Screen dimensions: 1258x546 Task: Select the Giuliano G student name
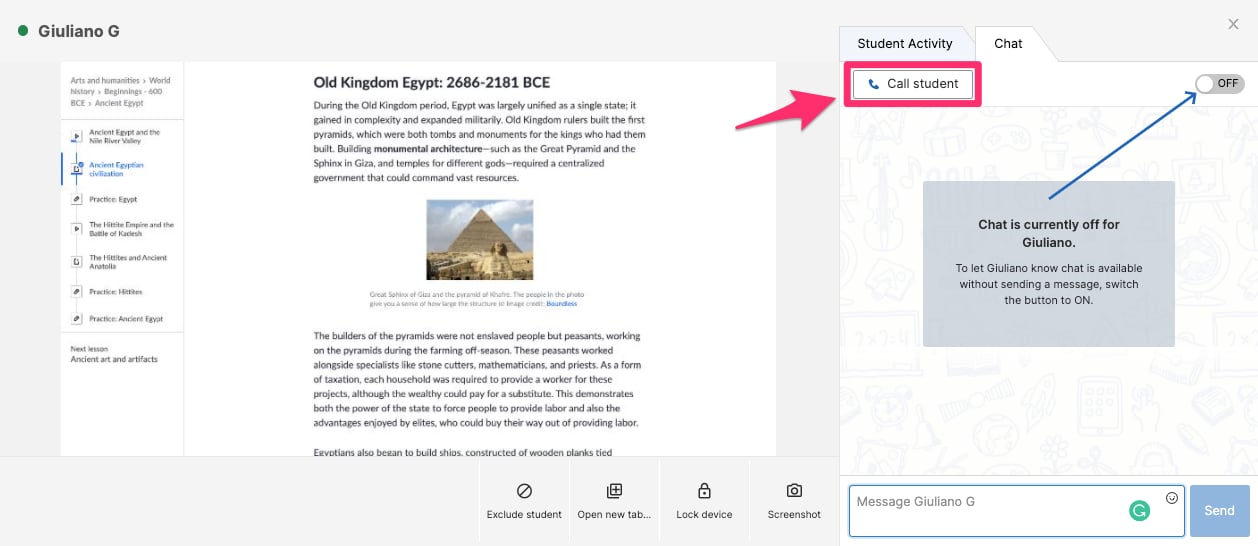point(79,31)
